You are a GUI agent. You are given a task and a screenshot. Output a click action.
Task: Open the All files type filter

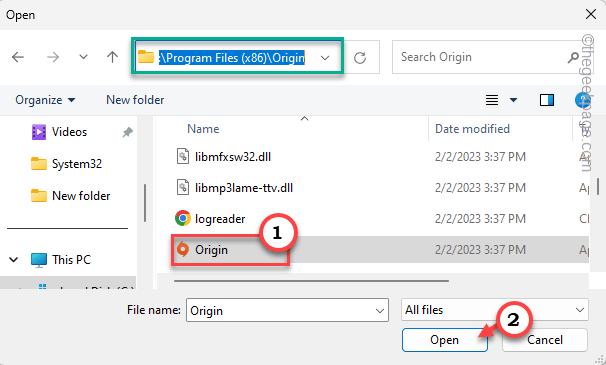(495, 310)
